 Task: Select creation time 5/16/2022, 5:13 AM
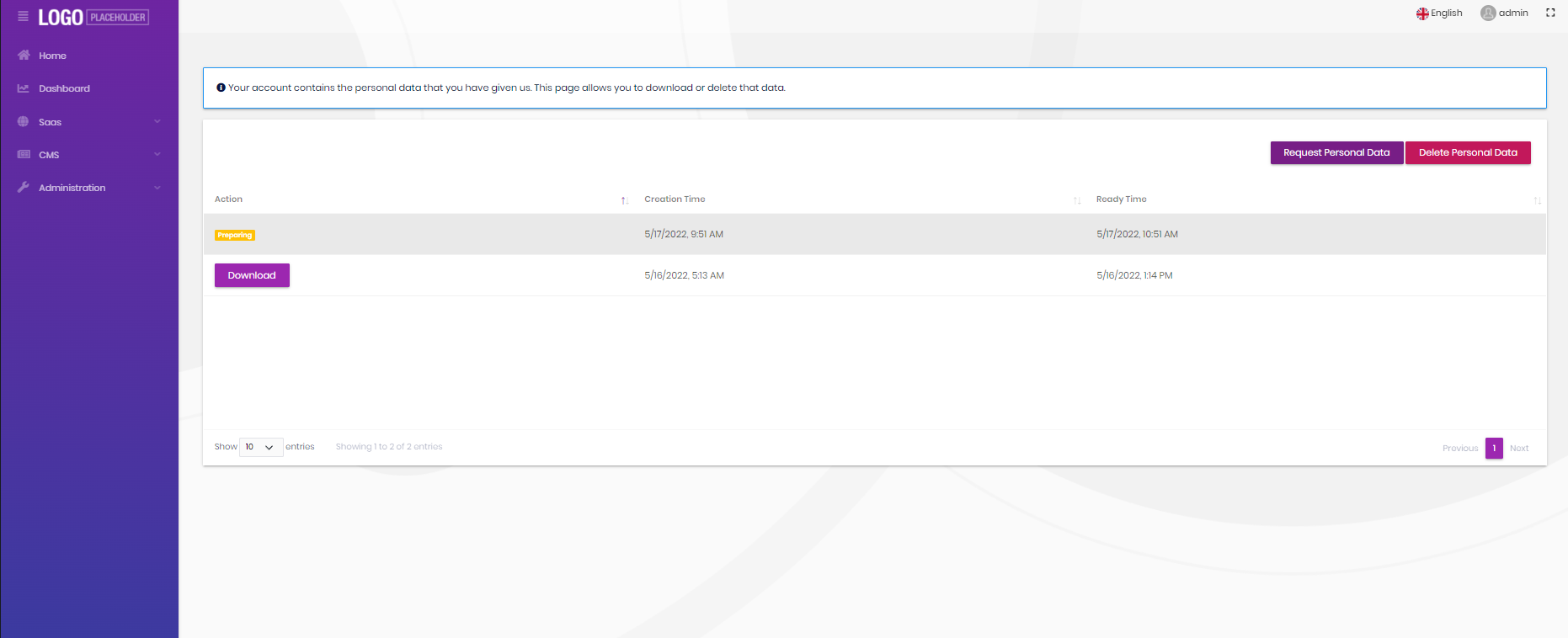(x=684, y=275)
